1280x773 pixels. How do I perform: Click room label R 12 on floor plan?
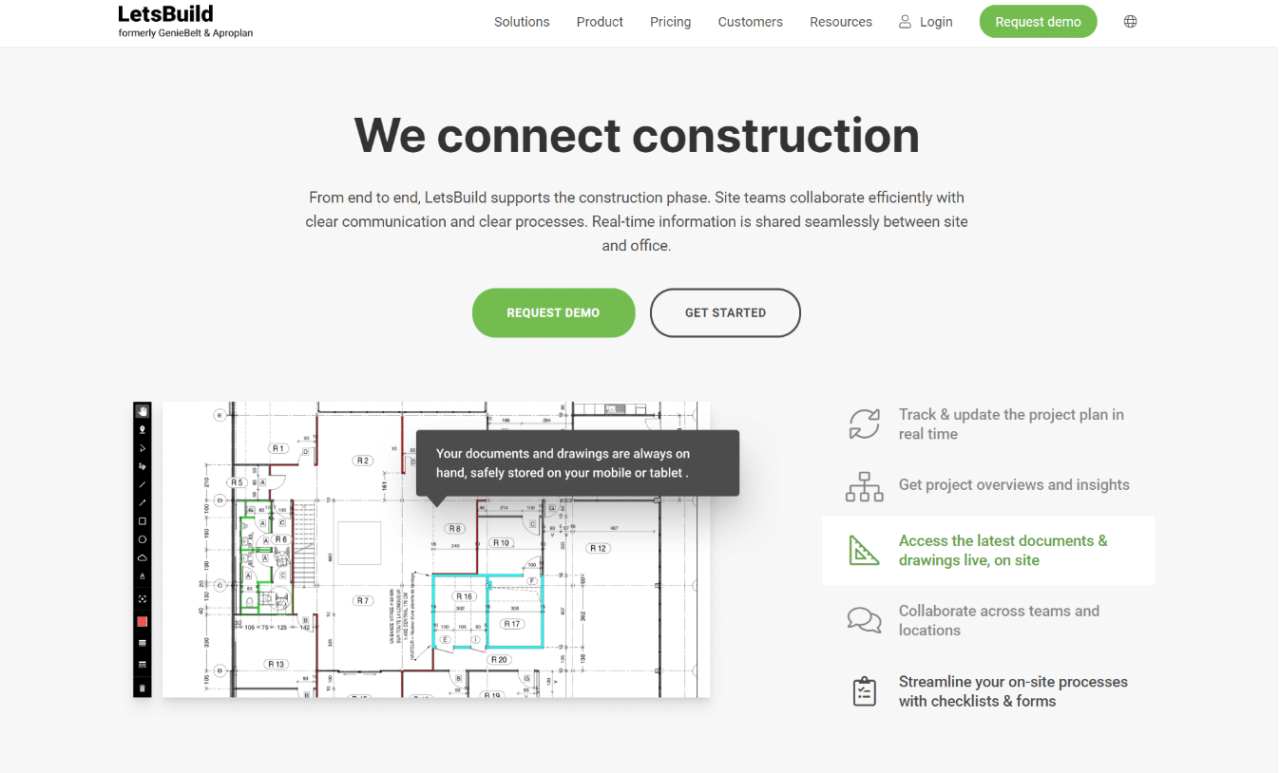pyautogui.click(x=598, y=548)
